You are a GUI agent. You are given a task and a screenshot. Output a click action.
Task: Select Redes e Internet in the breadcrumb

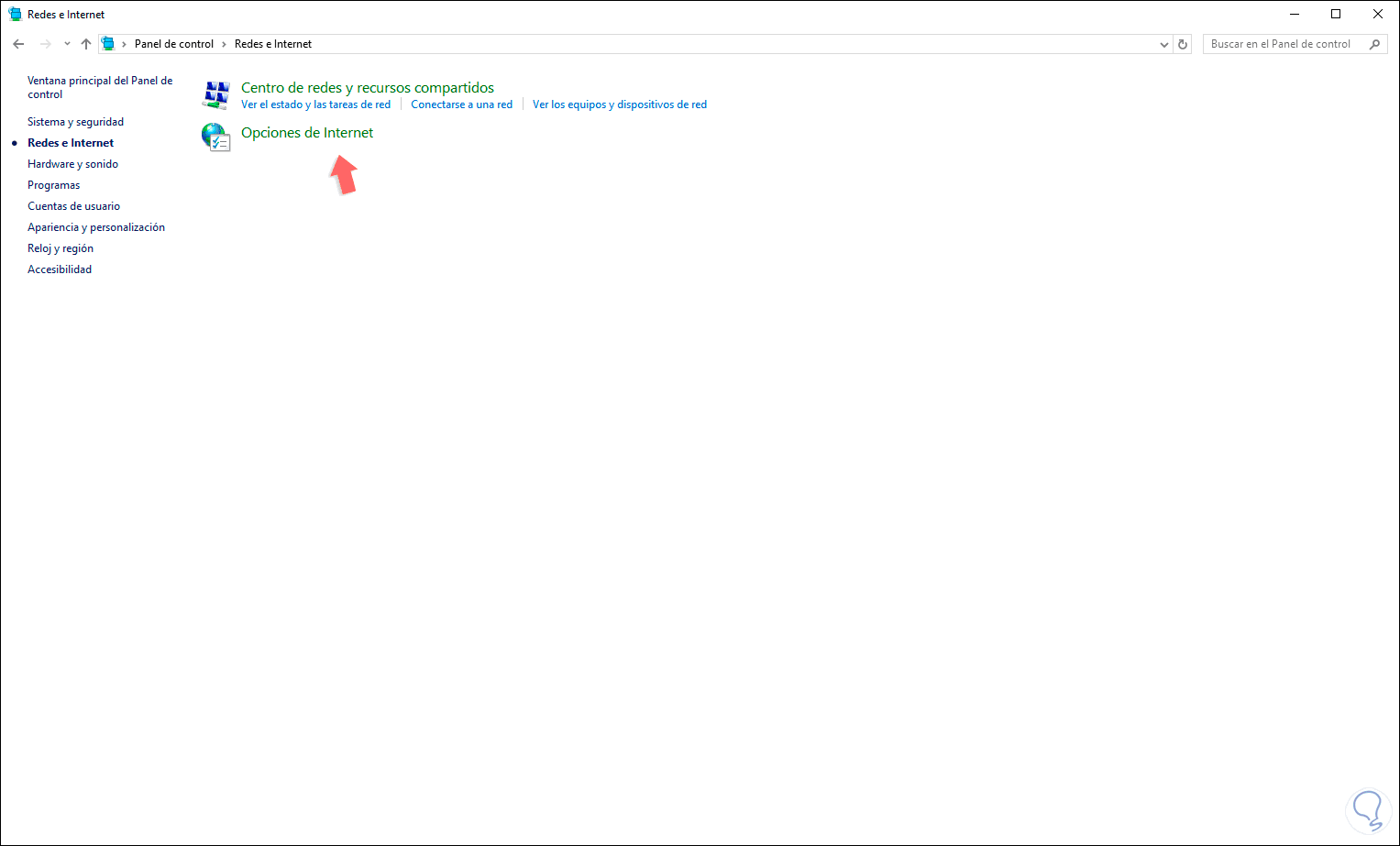[x=273, y=44]
